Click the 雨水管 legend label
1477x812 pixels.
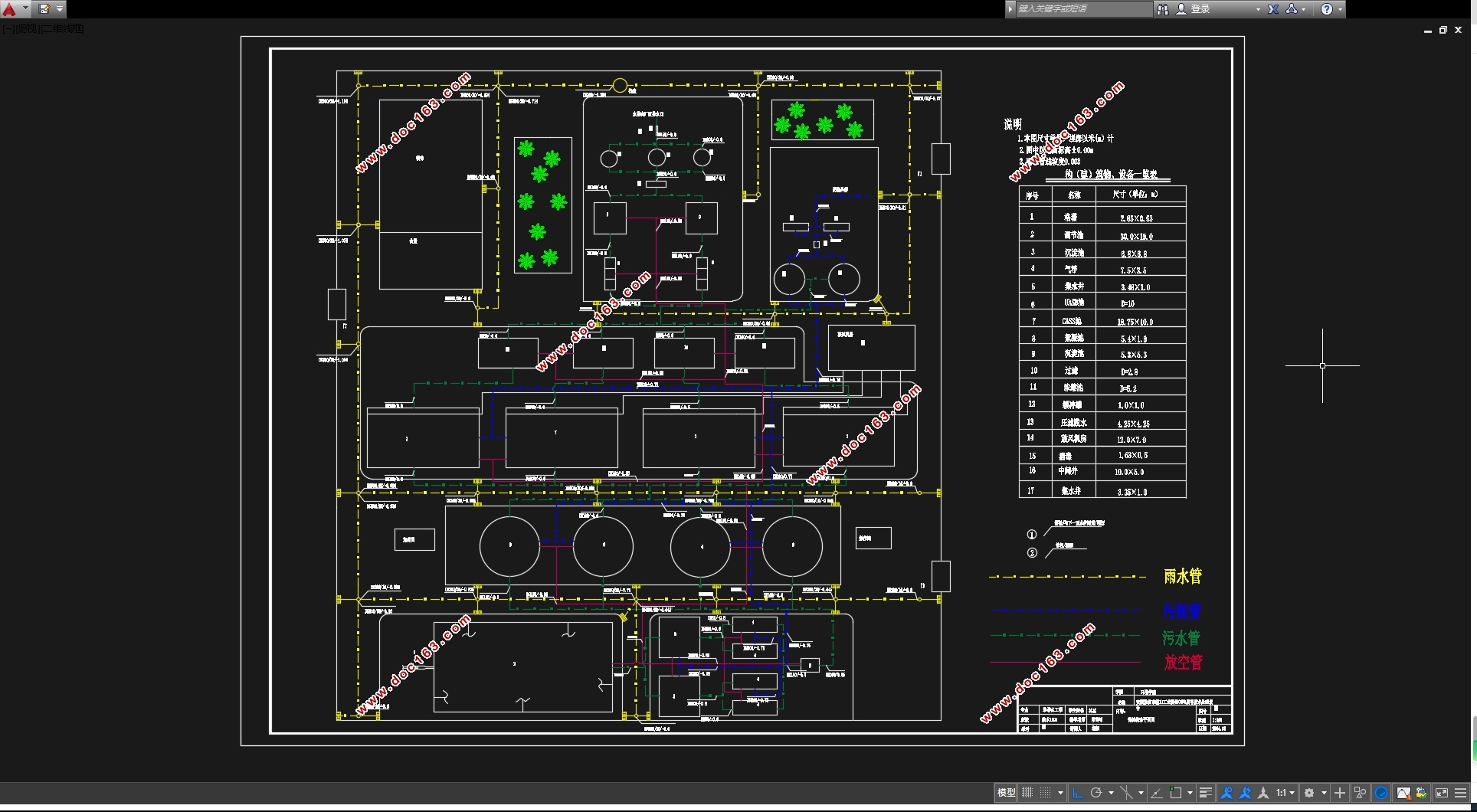1183,576
